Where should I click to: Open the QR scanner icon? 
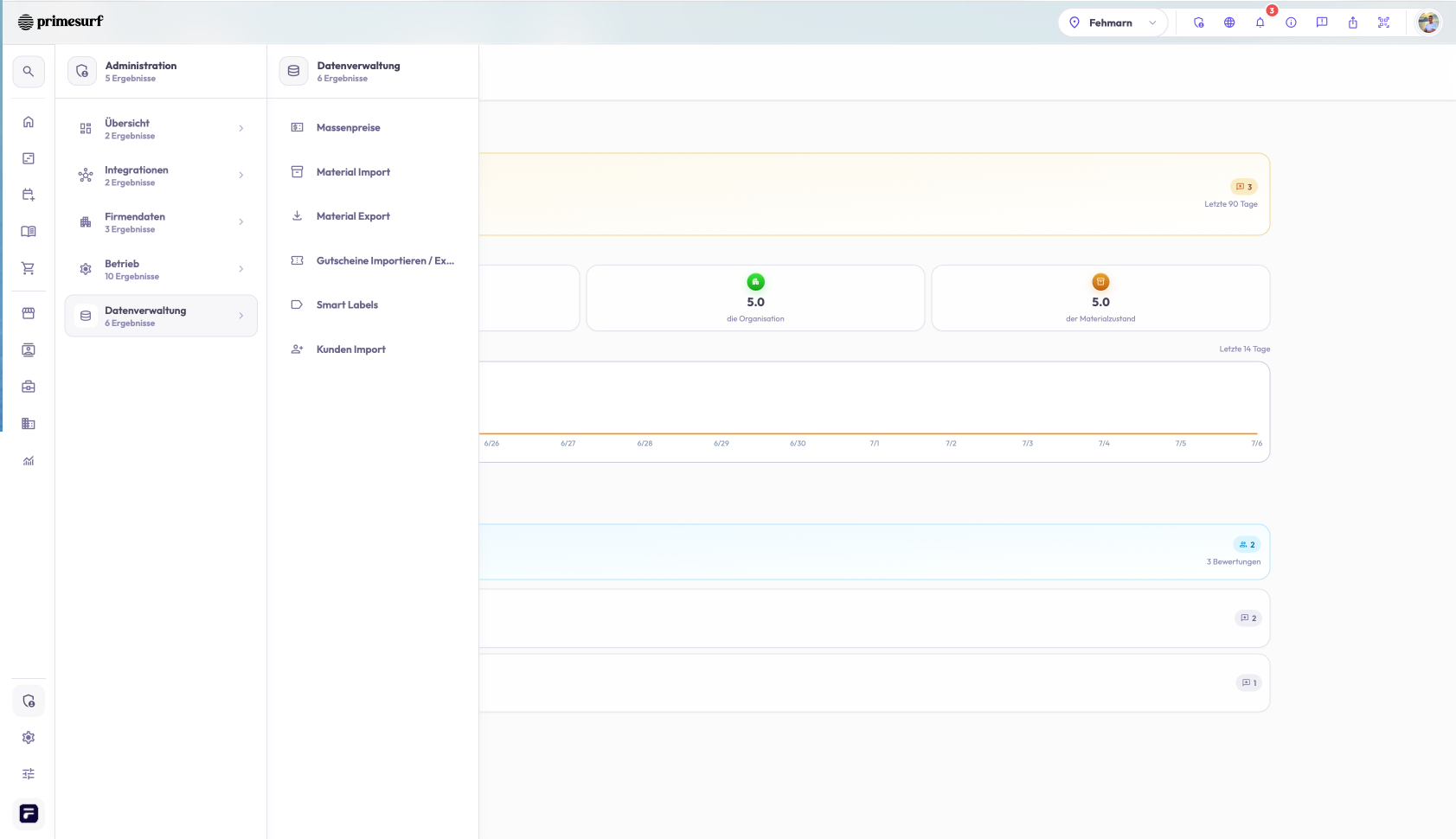coord(1384,22)
